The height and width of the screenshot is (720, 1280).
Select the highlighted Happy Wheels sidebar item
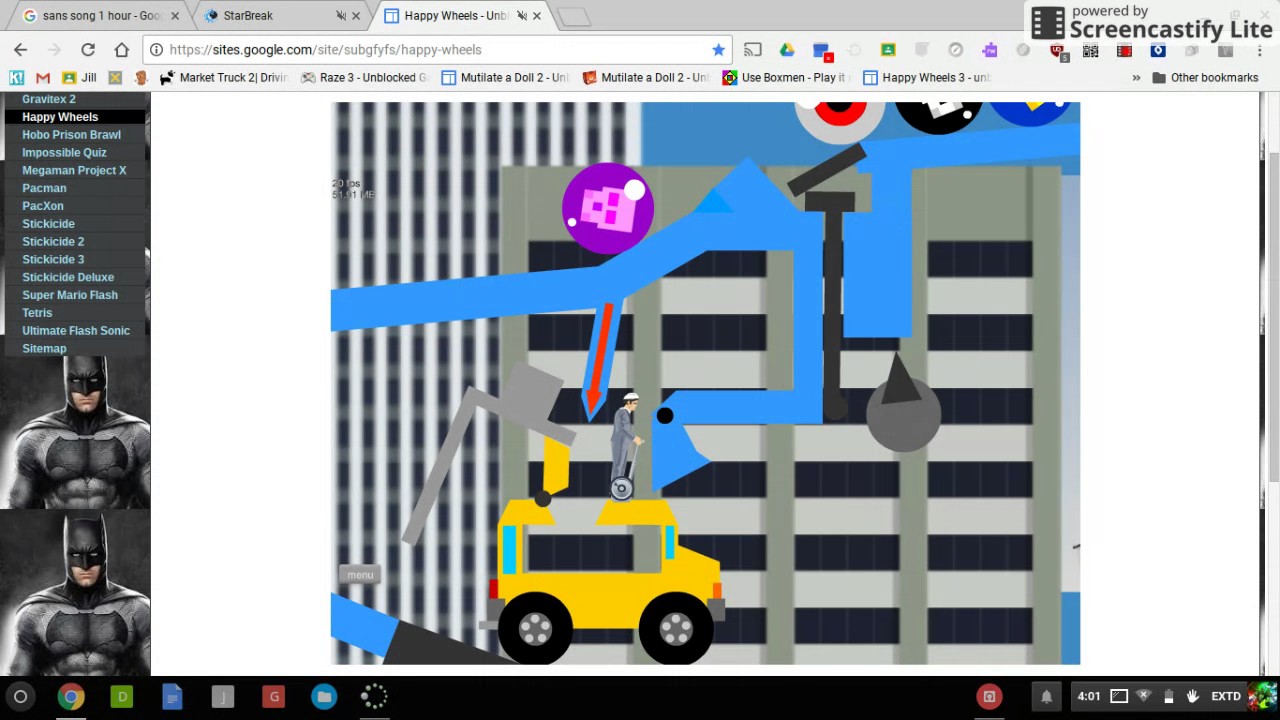point(75,117)
